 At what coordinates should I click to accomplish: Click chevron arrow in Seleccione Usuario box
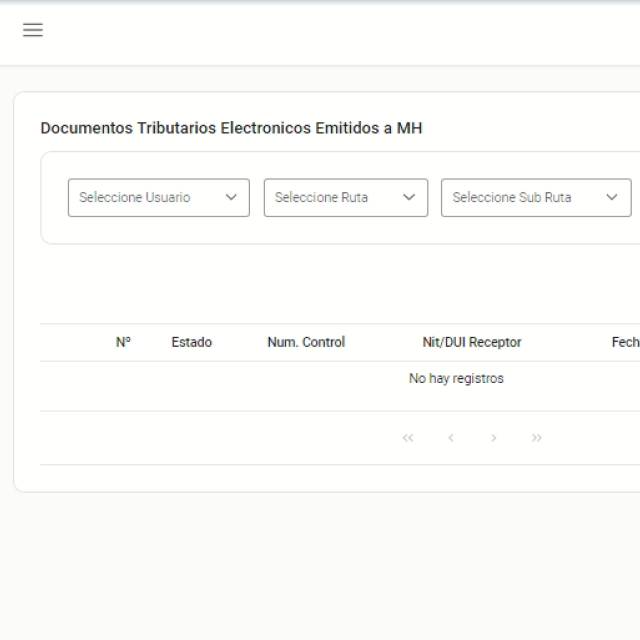(x=231, y=198)
